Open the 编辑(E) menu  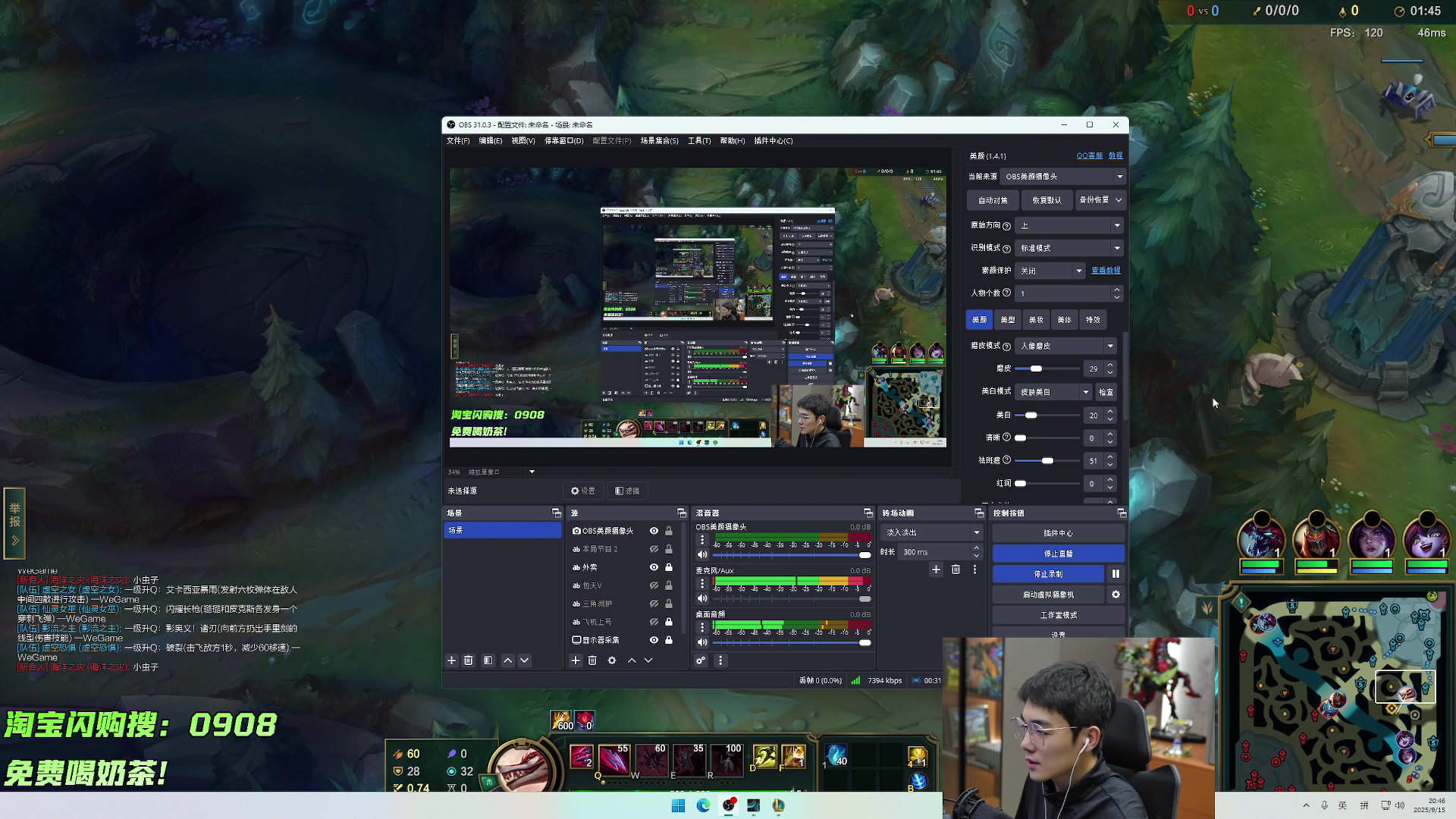[491, 141]
